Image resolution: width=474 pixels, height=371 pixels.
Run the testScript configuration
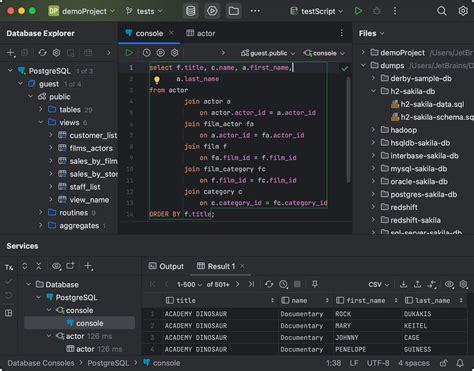[358, 11]
